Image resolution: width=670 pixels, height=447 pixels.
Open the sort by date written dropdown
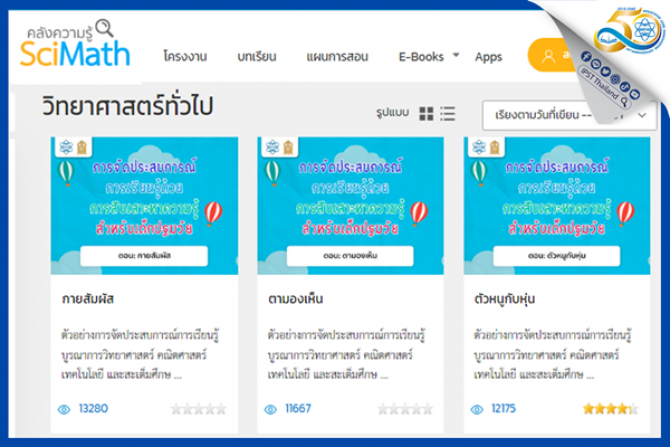(x=569, y=115)
